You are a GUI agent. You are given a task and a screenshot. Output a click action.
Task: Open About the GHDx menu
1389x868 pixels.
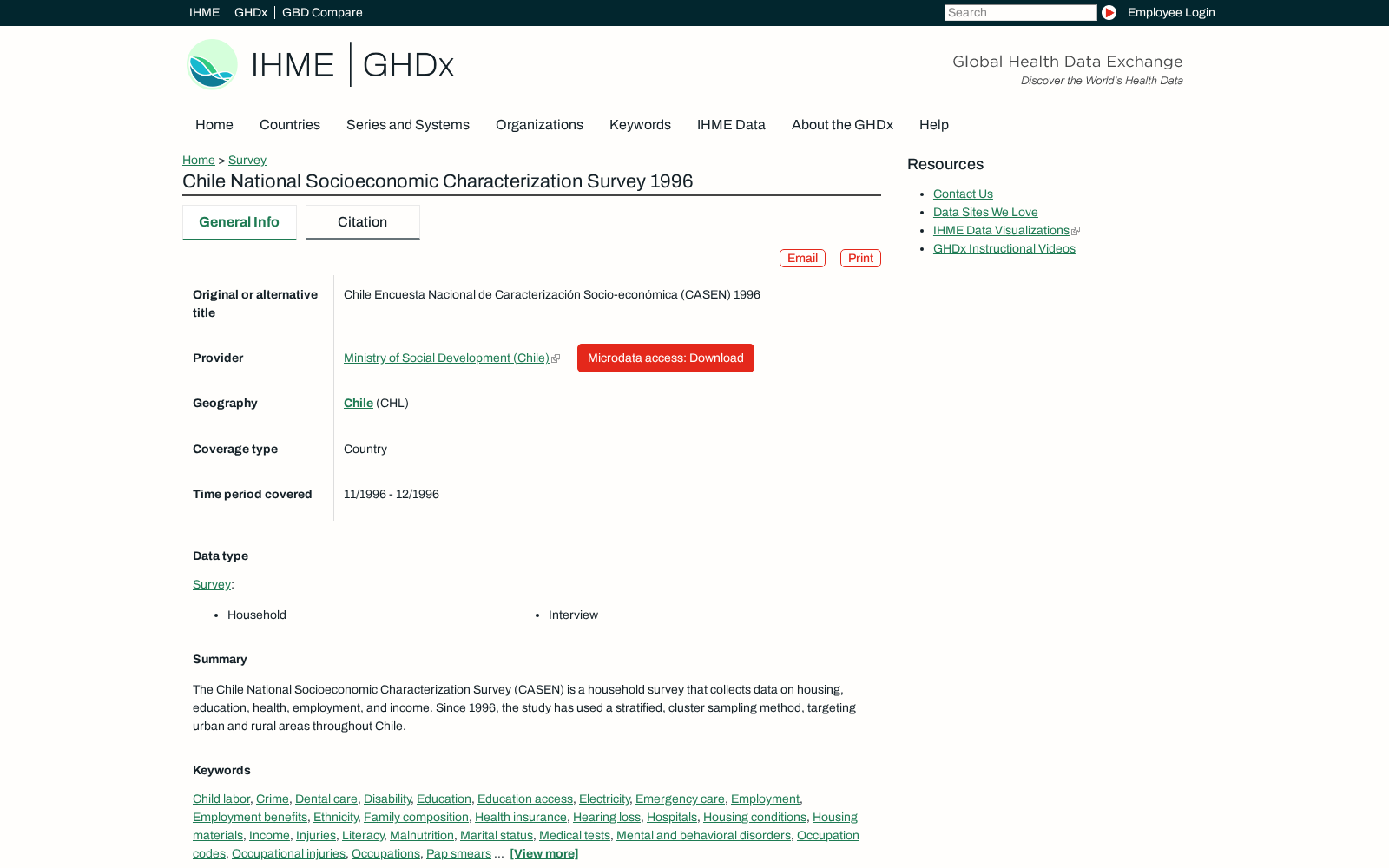842,125
